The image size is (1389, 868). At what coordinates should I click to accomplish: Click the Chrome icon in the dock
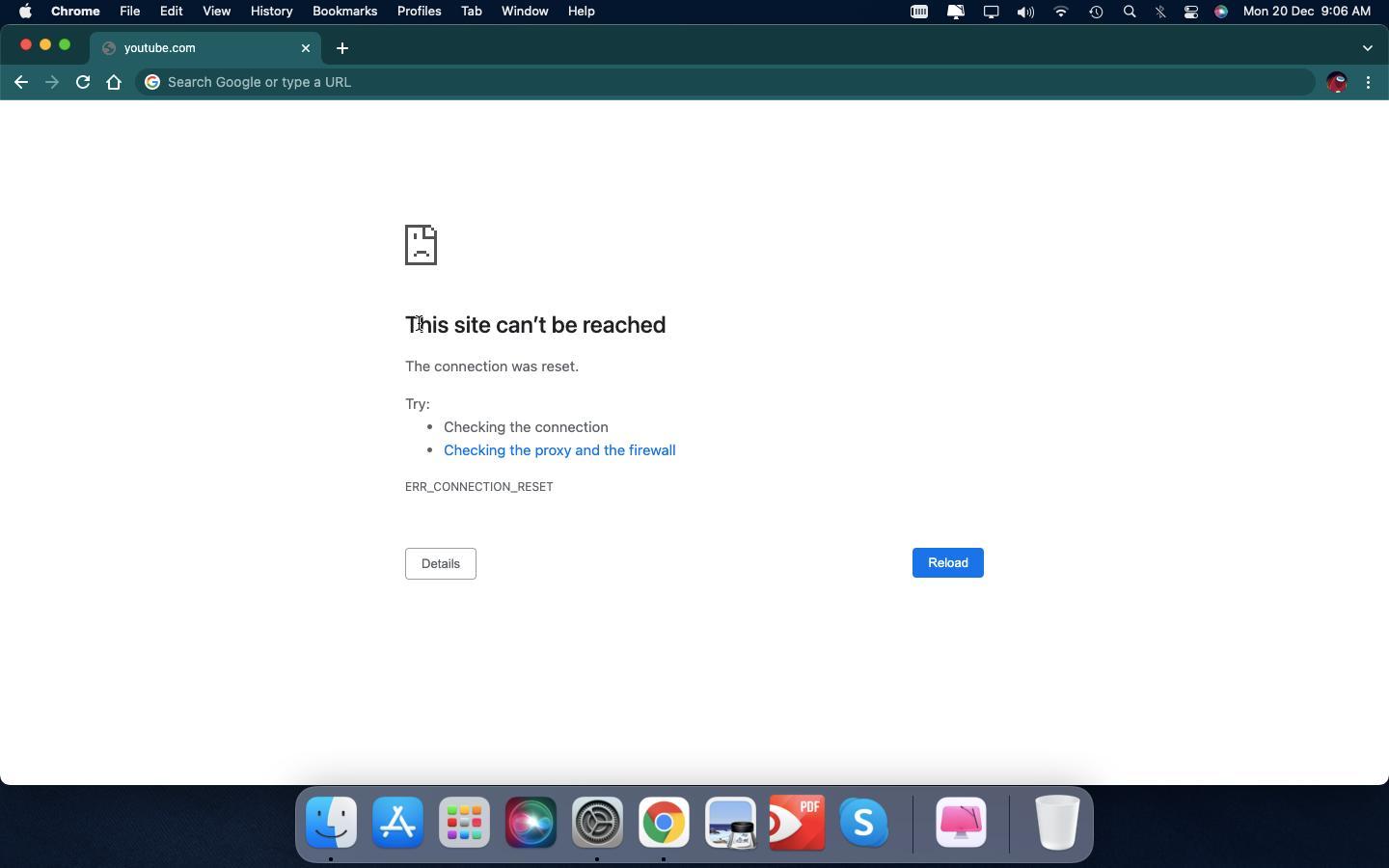(x=664, y=823)
